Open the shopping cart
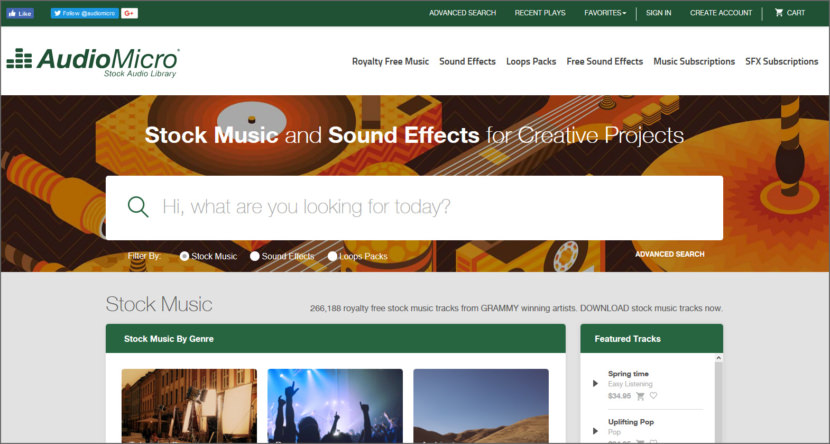This screenshot has width=830, height=444. [790, 13]
